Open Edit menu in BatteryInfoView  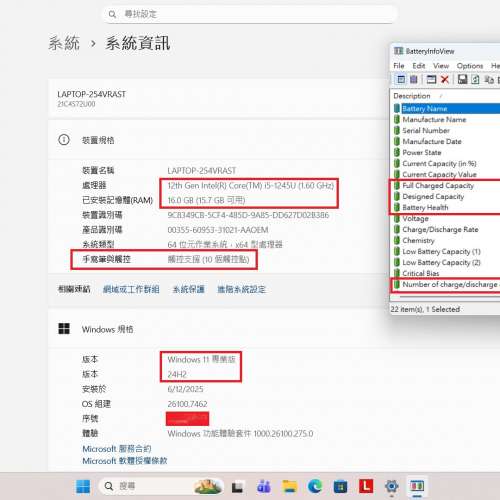(x=419, y=66)
